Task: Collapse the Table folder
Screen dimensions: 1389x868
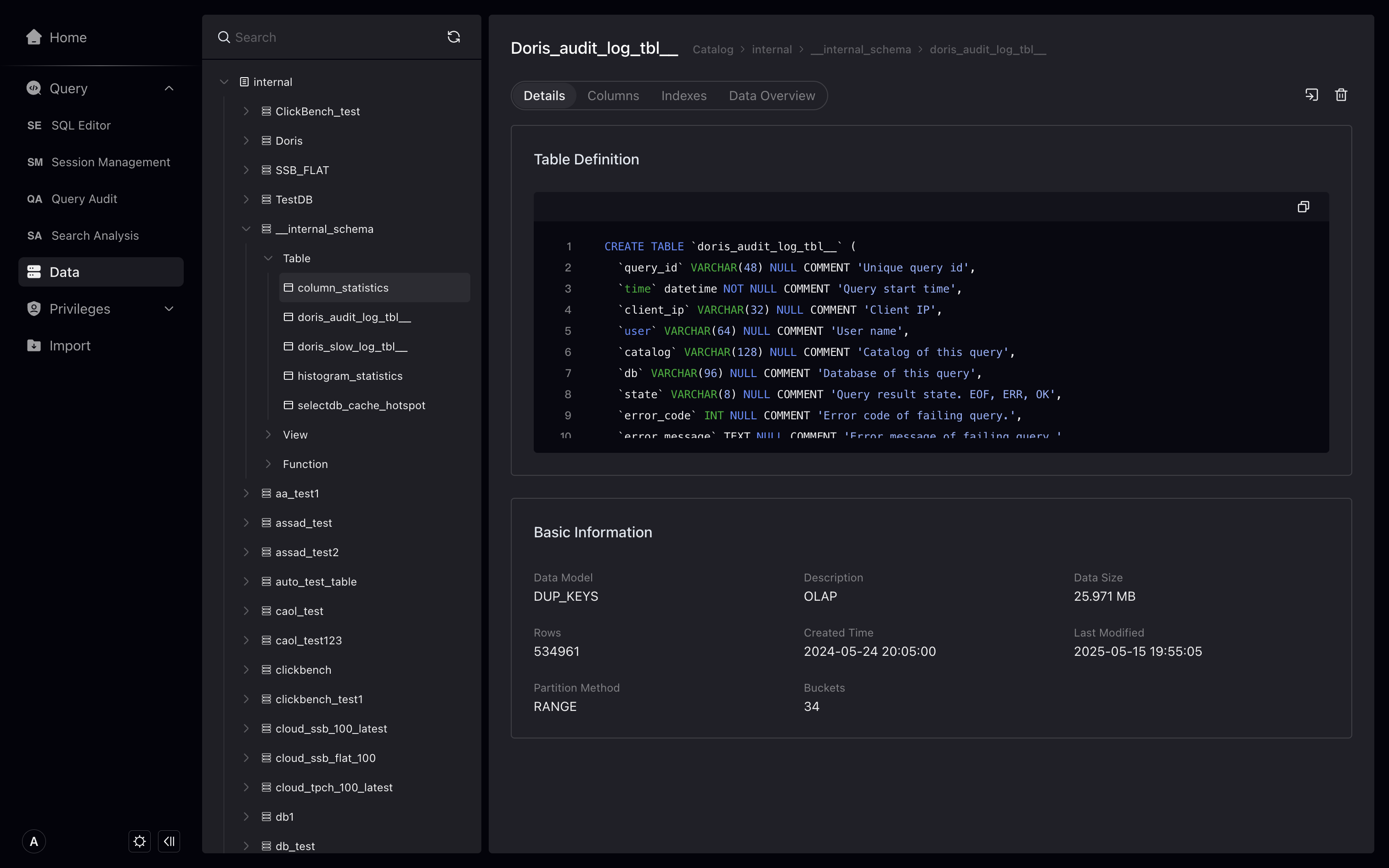Action: click(268, 258)
